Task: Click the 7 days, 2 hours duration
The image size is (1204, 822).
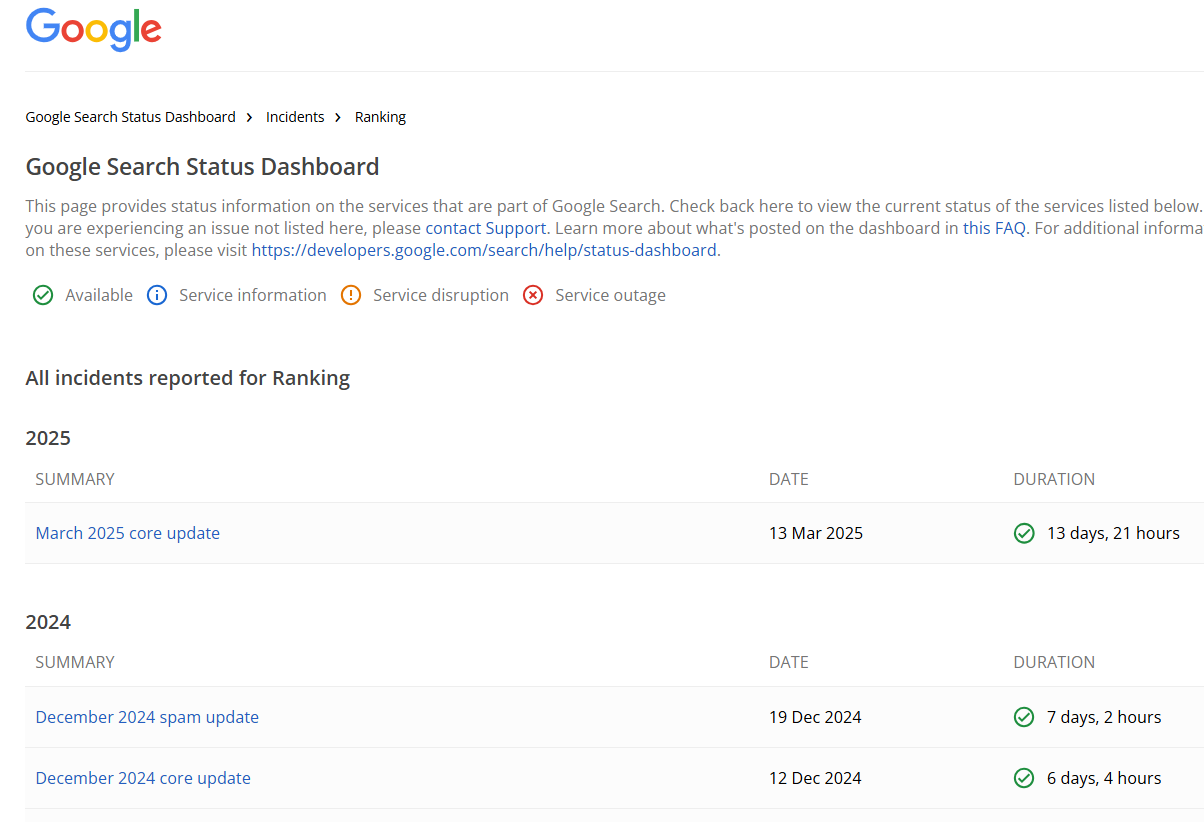Action: click(1104, 717)
